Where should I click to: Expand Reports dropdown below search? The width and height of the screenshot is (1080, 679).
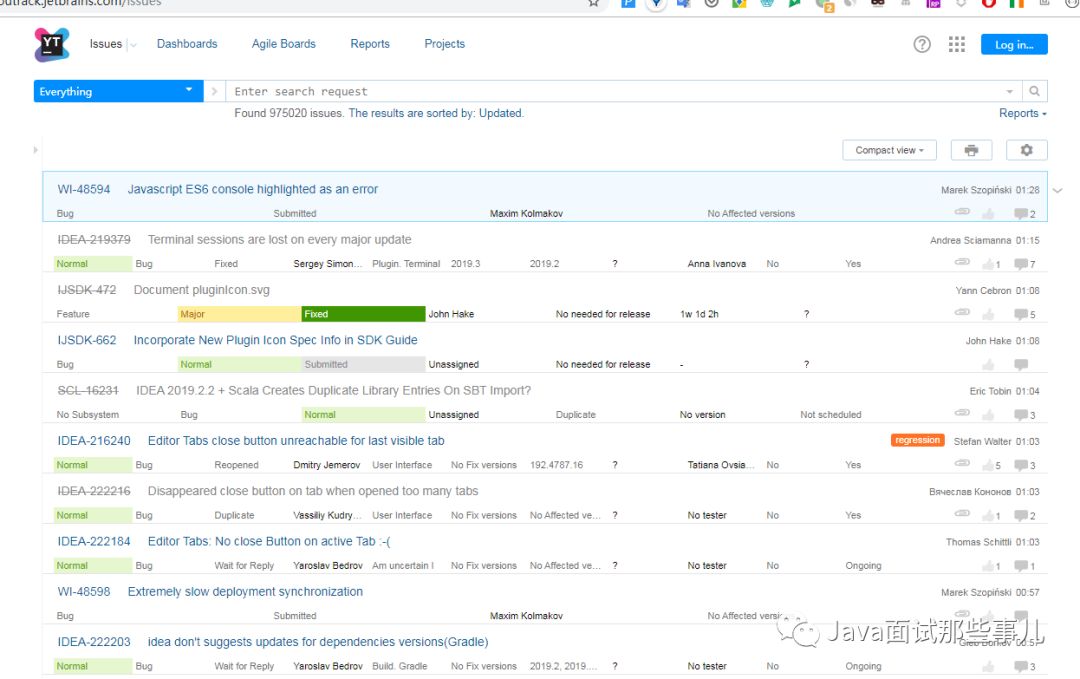point(1023,113)
